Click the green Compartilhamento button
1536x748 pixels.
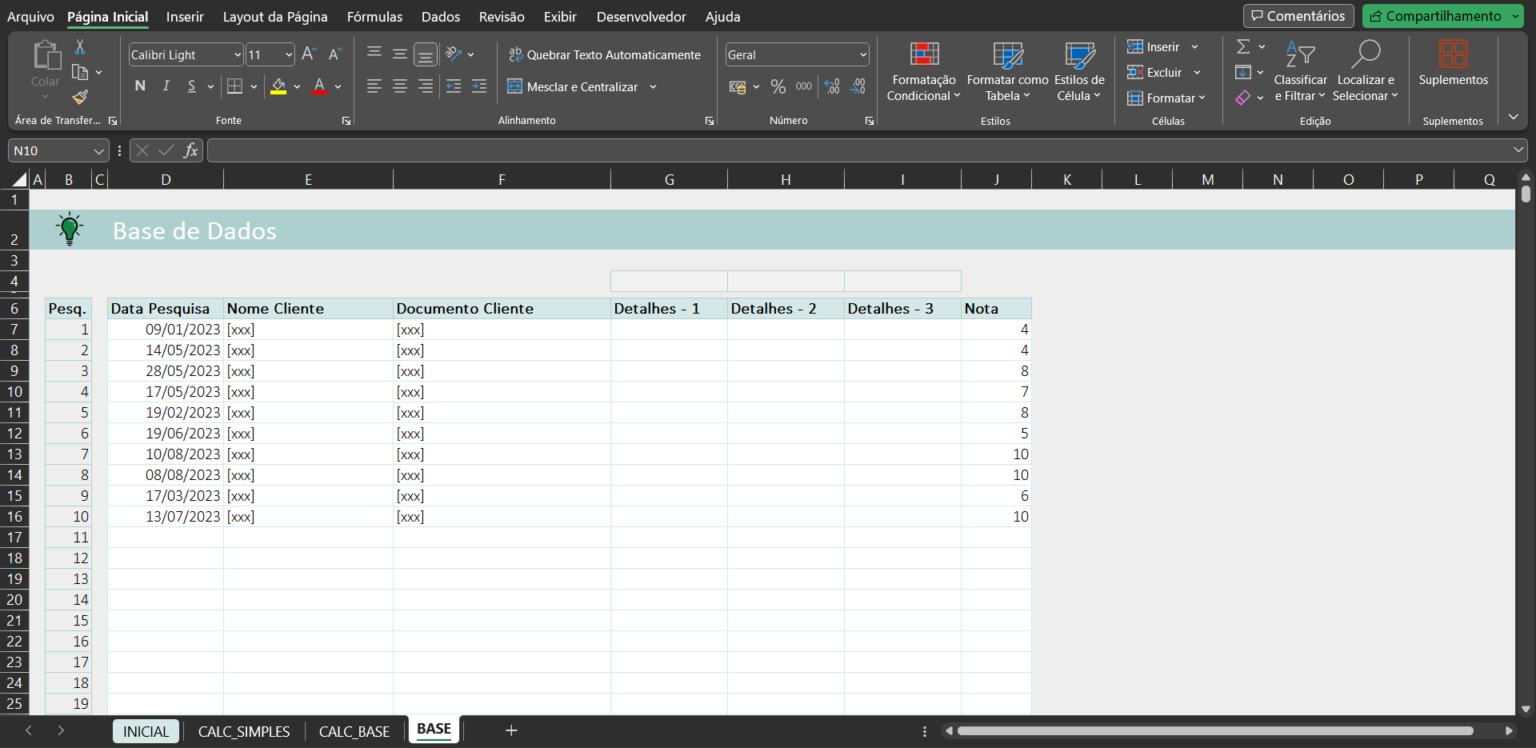coord(1440,16)
